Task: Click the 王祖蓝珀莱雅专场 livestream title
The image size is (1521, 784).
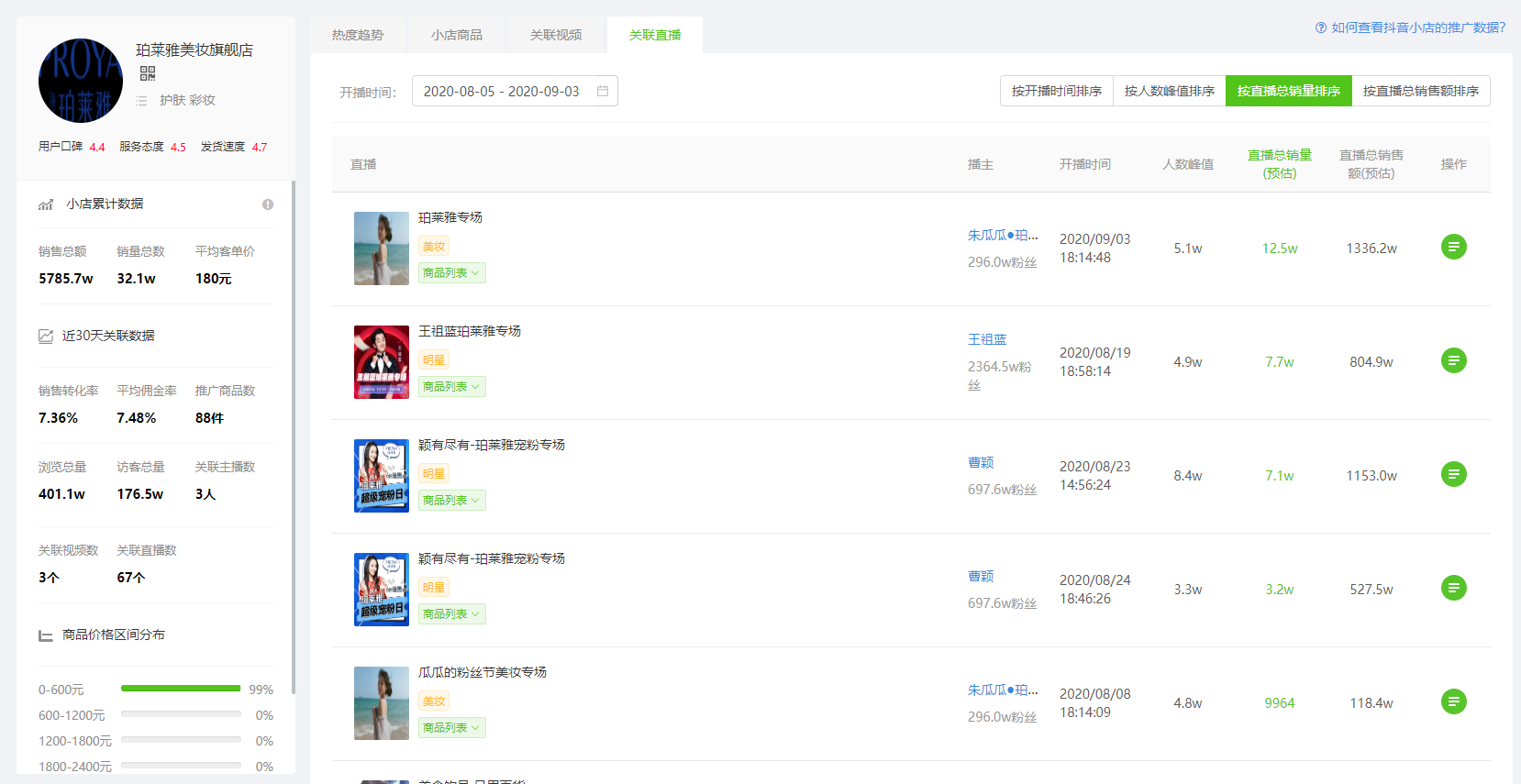Action: [470, 331]
